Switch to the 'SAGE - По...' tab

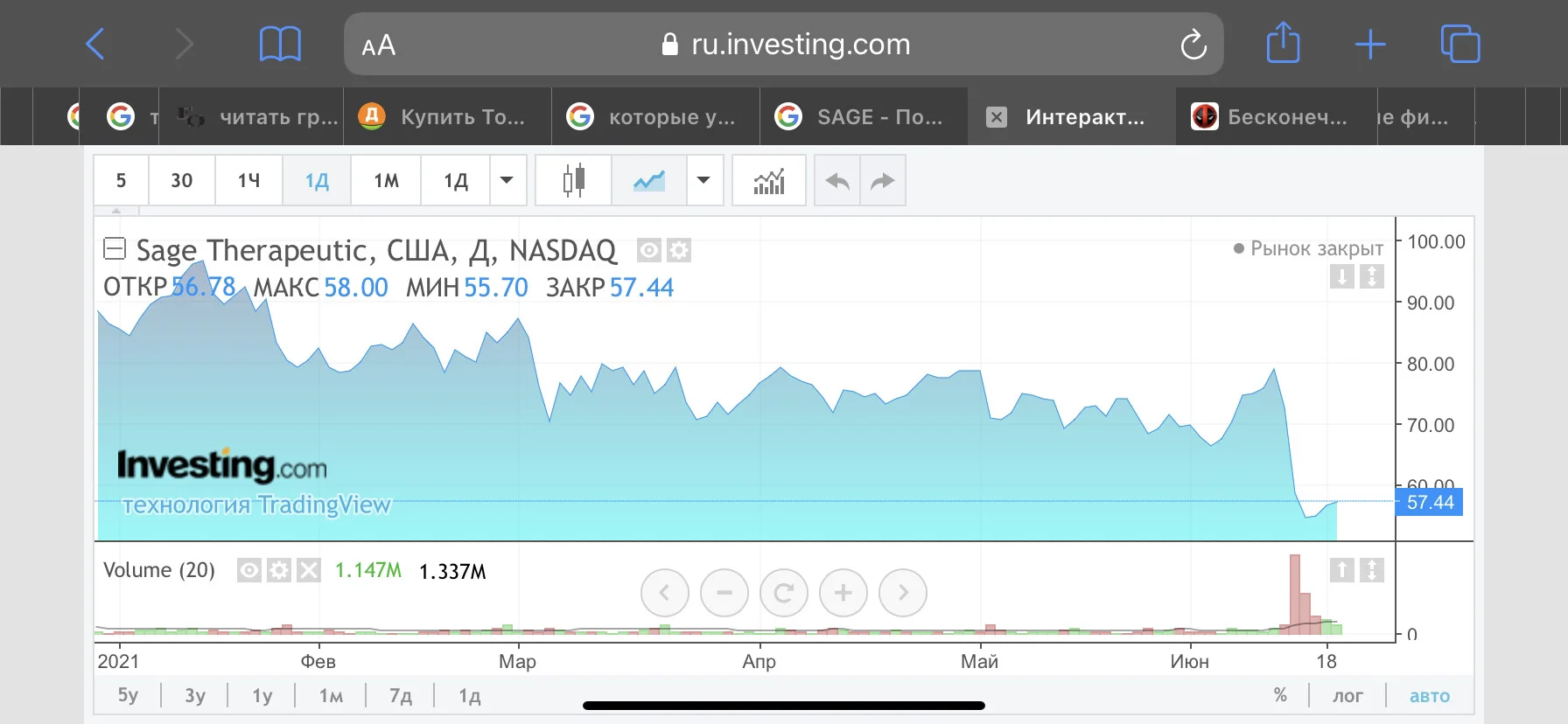point(864,116)
